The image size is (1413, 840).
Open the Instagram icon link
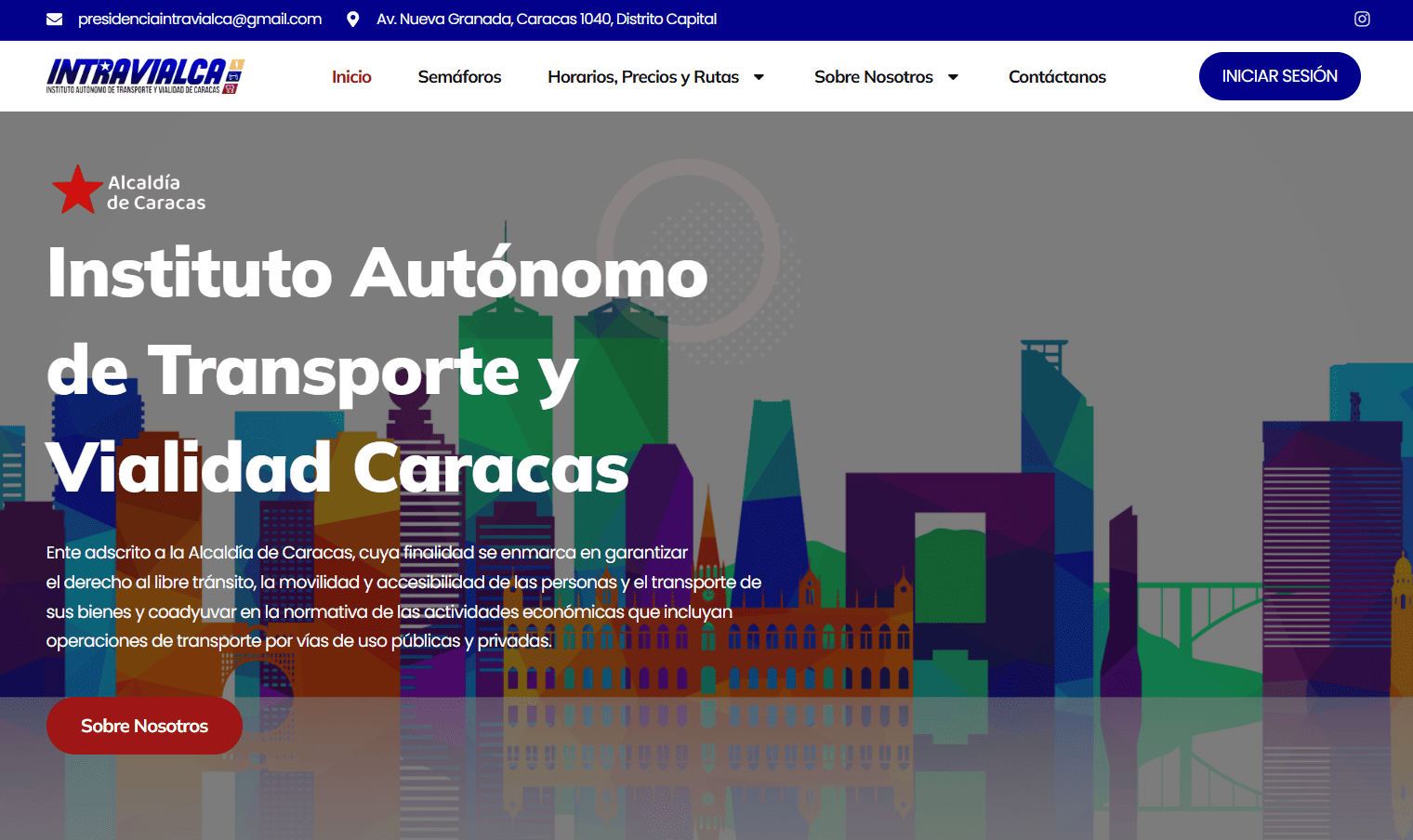coord(1362,19)
